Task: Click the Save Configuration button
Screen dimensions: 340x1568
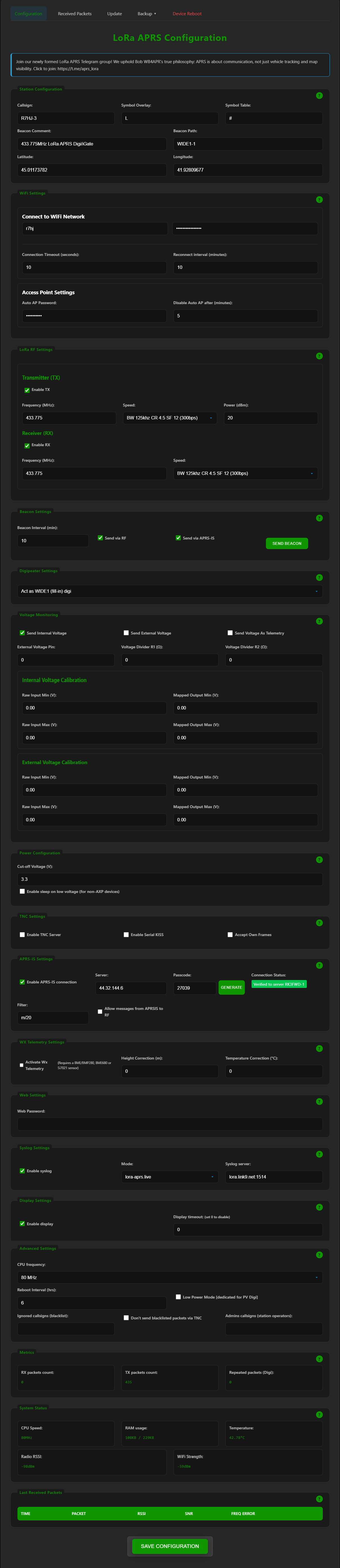Action: [170, 1546]
